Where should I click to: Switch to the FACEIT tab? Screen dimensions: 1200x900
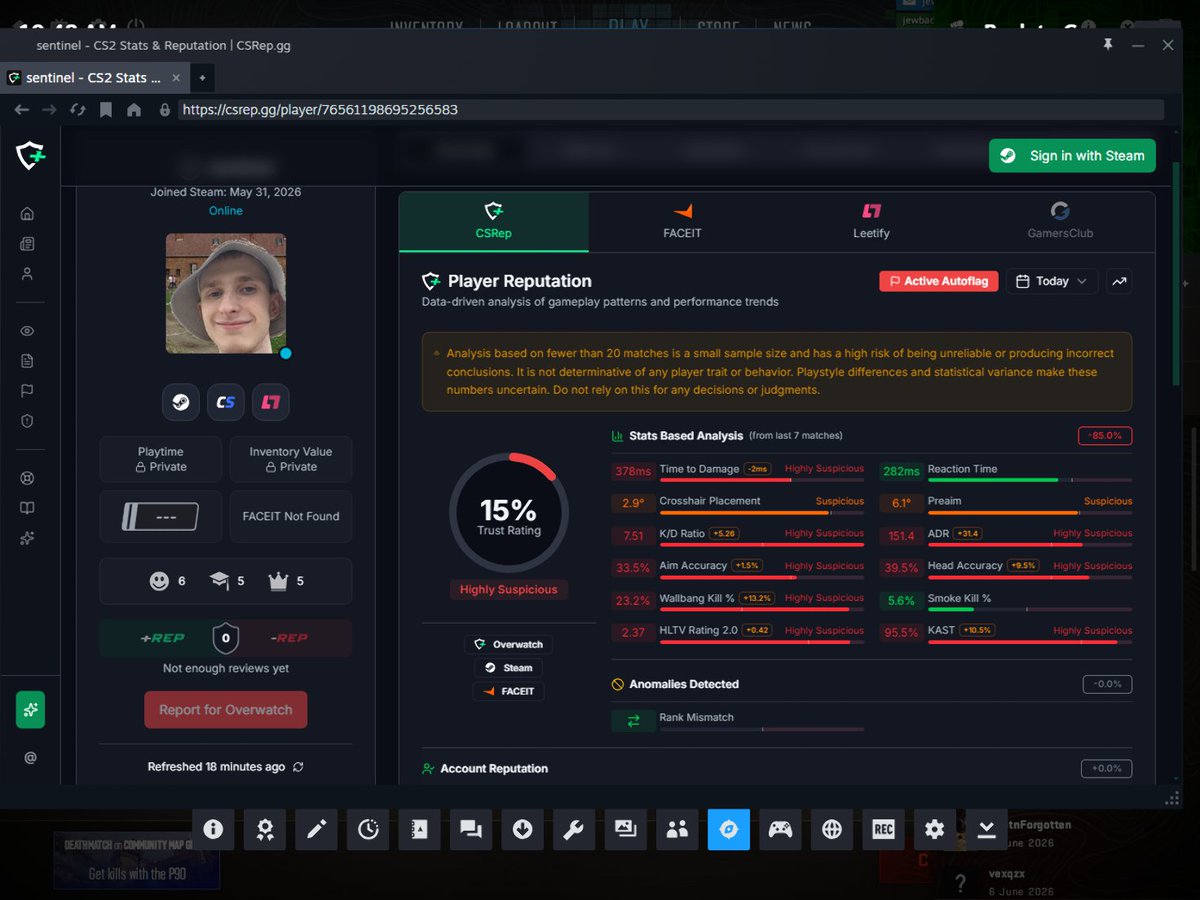pos(683,221)
